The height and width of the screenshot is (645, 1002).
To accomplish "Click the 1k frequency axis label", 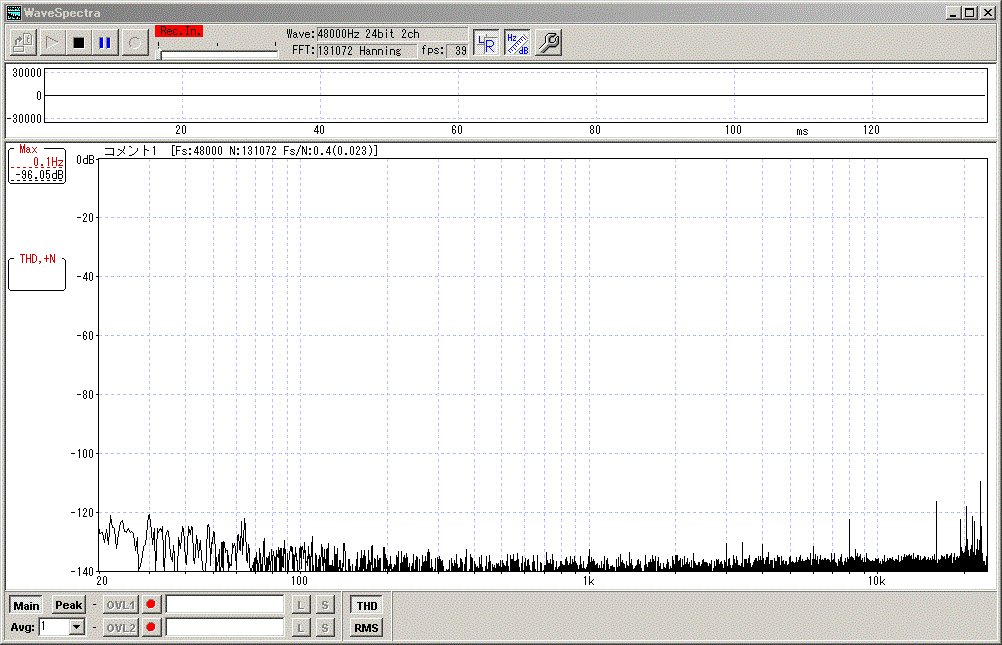I will coord(589,581).
